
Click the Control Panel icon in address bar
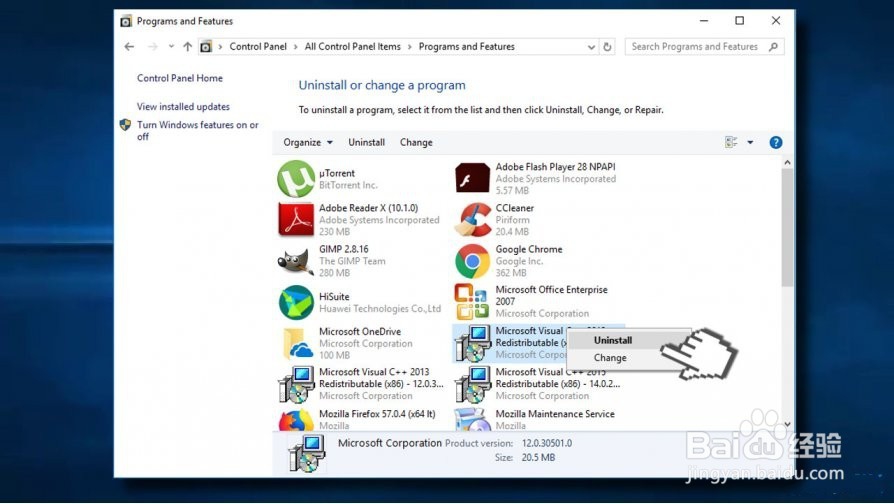coord(206,47)
